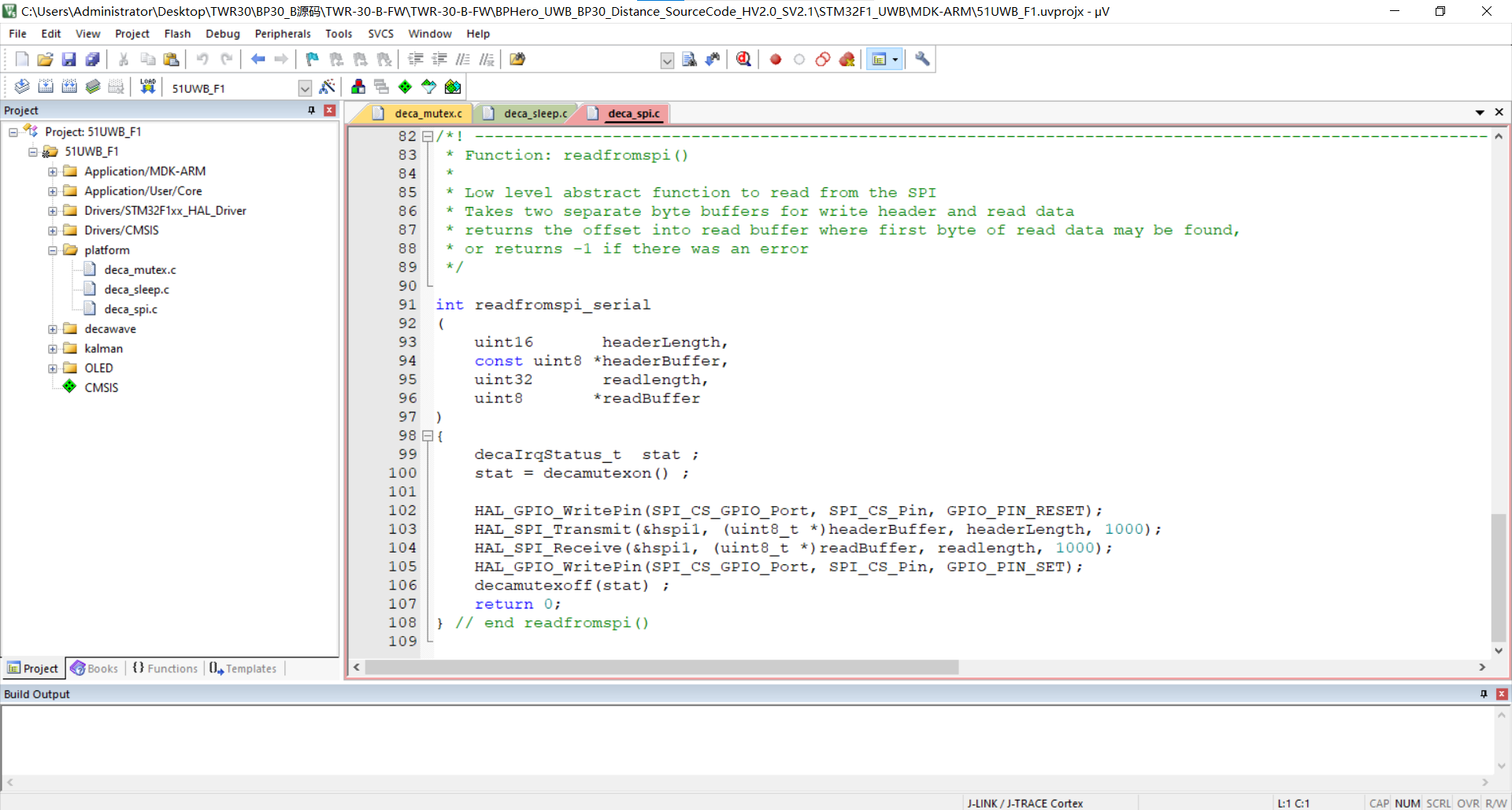1512x810 pixels.
Task: Collapse the platform folder in the tree
Action: [52, 250]
